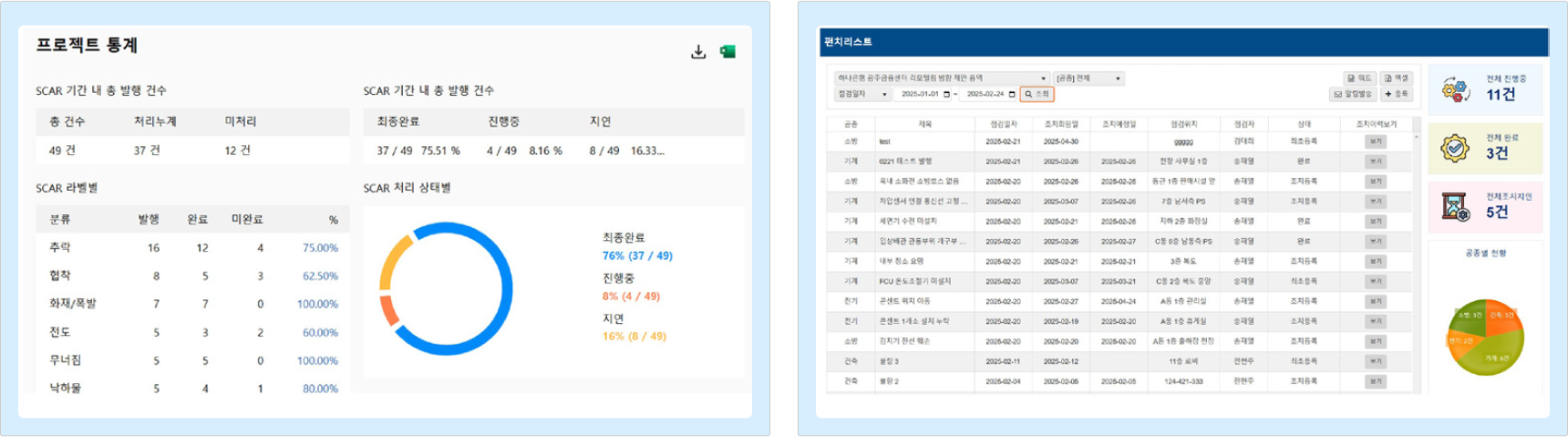Screen dimensions: 1568x437
Task: Open the start date 2025-01-01 calendar icon
Action: pos(946,95)
